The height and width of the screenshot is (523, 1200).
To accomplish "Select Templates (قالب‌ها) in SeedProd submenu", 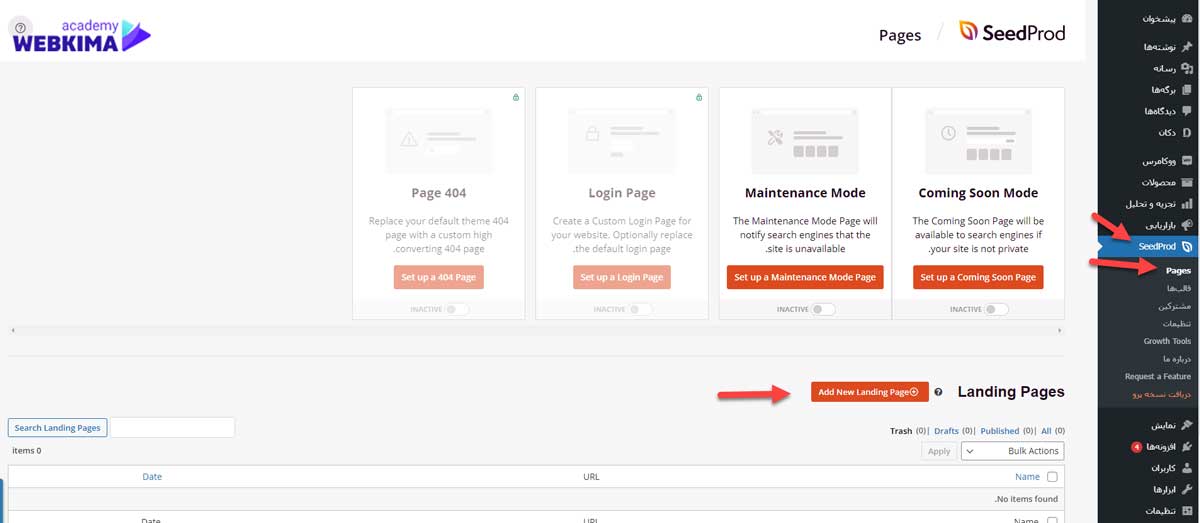I will tap(1179, 288).
